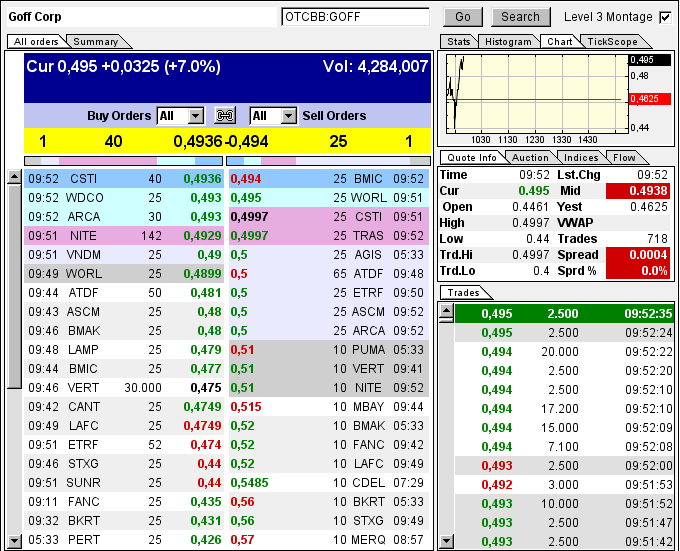This screenshot has width=680, height=551.
Task: Click order book scroll down arrow
Action: pos(14,540)
